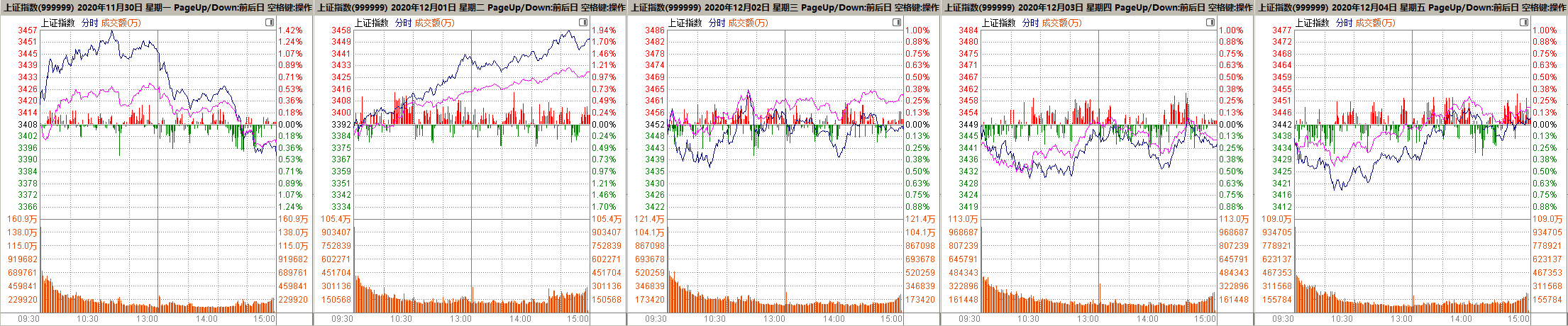Image resolution: width=1568 pixels, height=326 pixels.
Task: Click the 1.42% label in the 11月30日 chart
Action: click(290, 30)
